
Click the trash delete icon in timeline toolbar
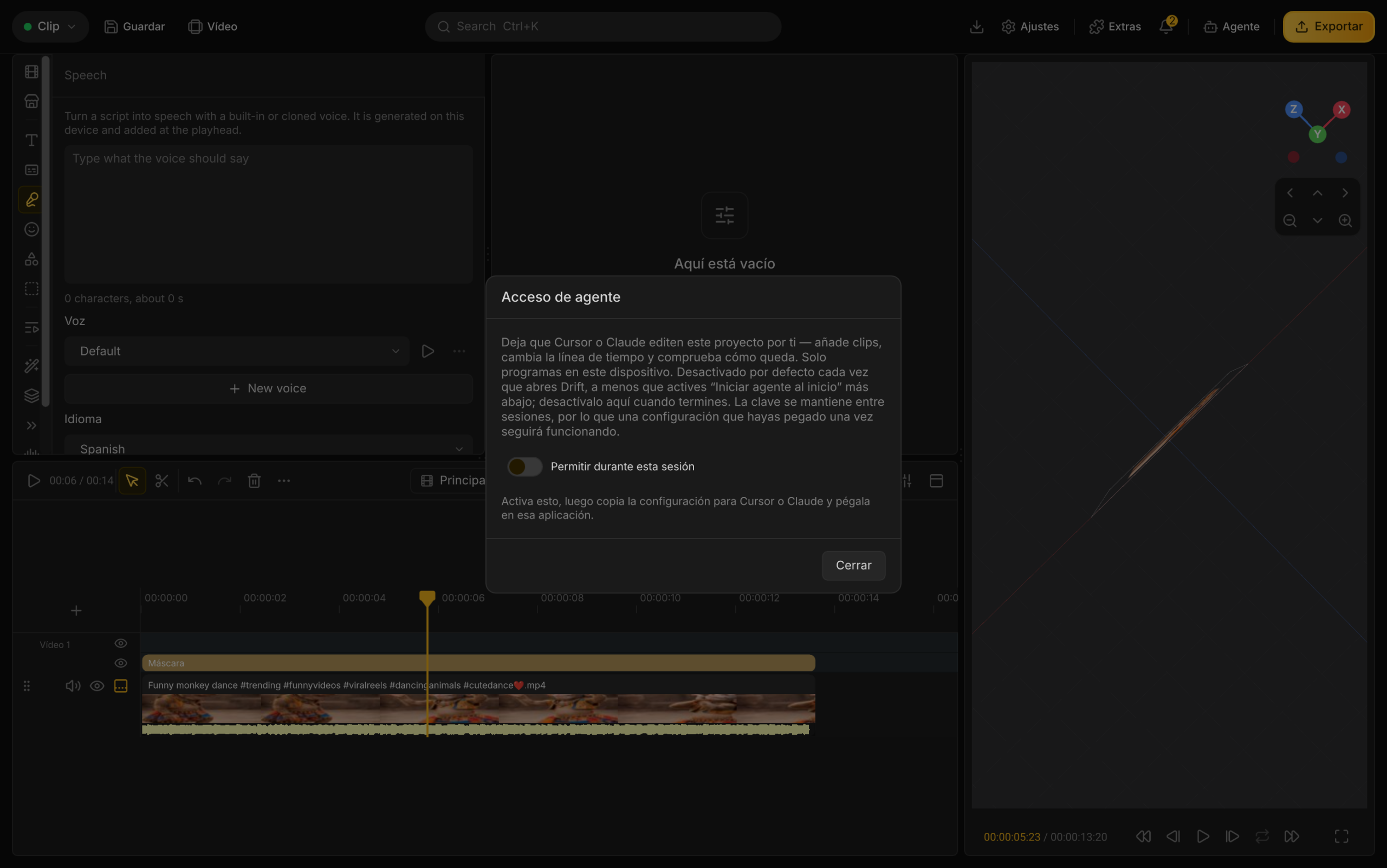(254, 481)
